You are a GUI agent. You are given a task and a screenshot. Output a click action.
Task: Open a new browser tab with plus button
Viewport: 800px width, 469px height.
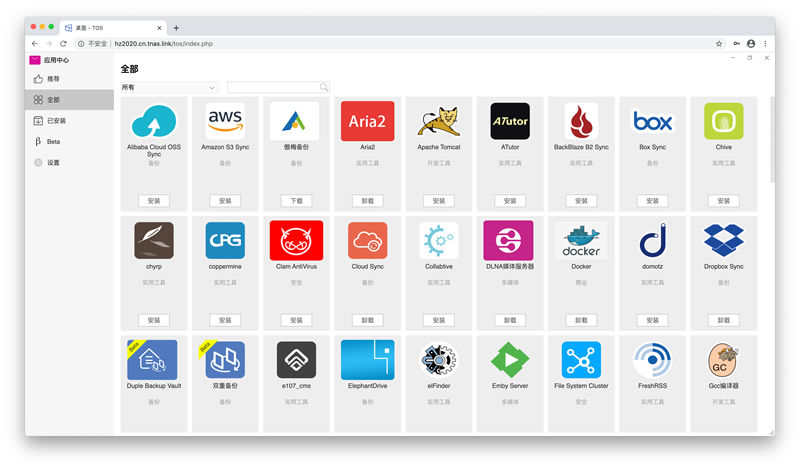tap(176, 28)
